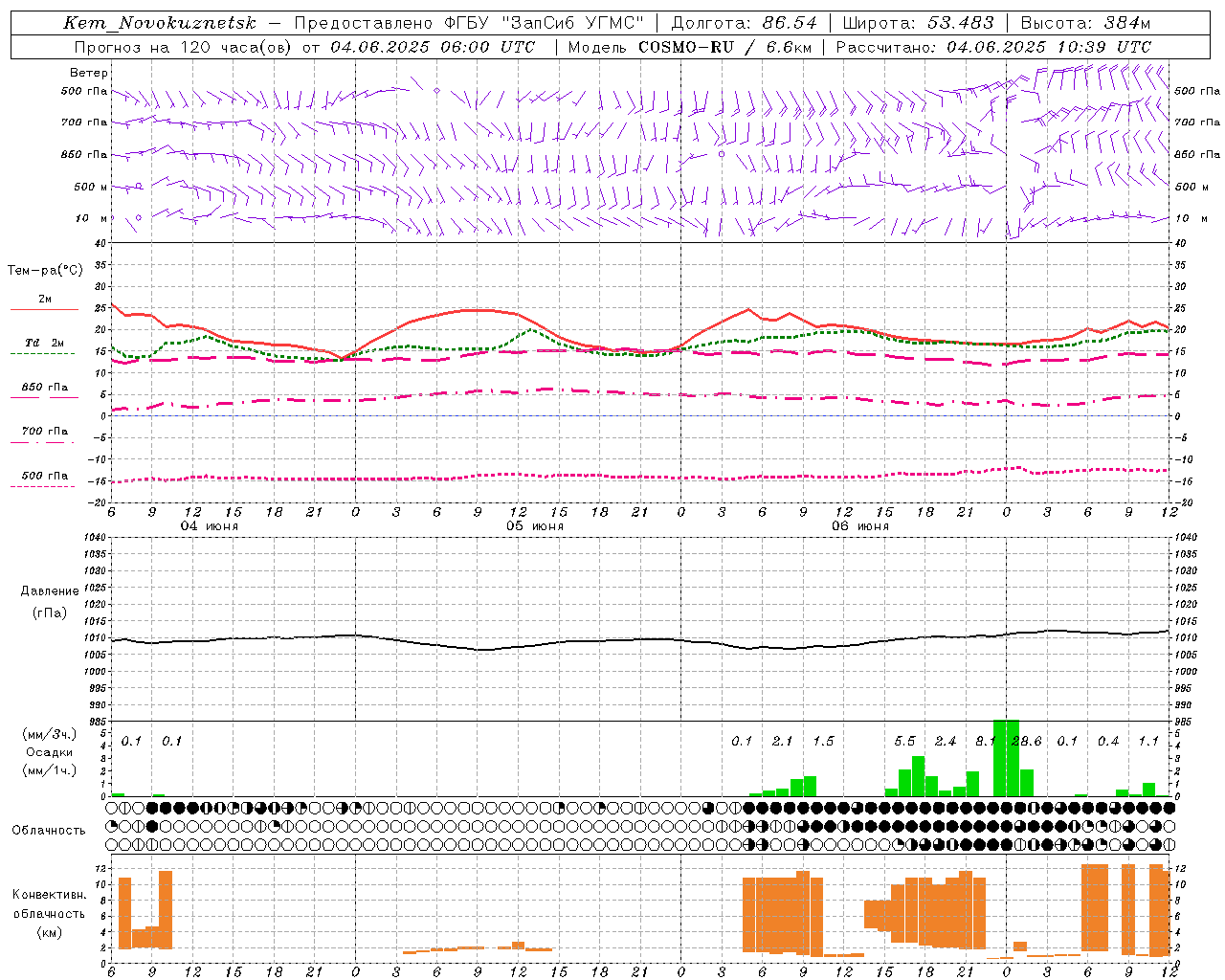Click the 28.6 precipitation value
1225x980 pixels.
click(1027, 741)
